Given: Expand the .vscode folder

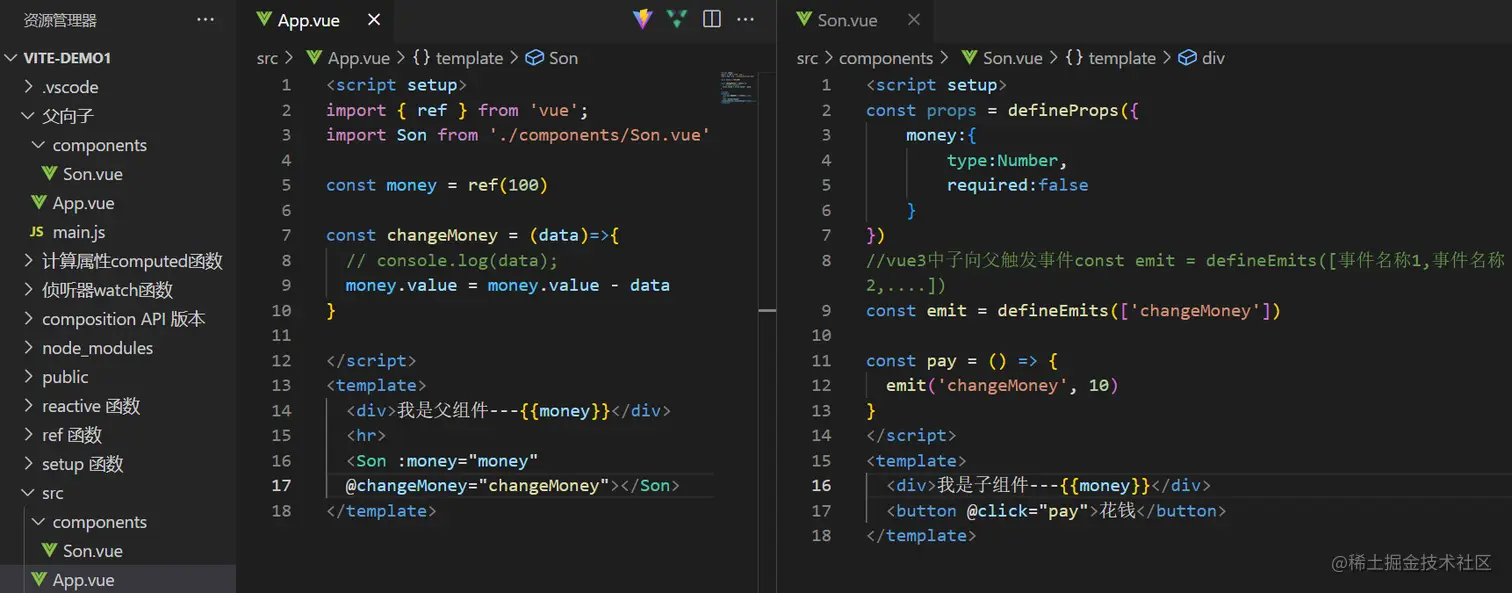Looking at the screenshot, I should point(118,87).
